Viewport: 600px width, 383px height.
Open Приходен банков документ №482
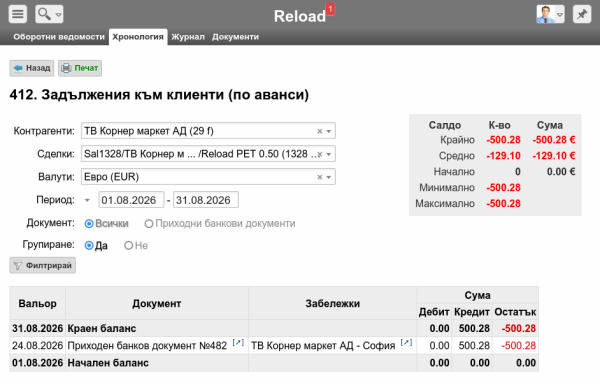[x=147, y=346]
